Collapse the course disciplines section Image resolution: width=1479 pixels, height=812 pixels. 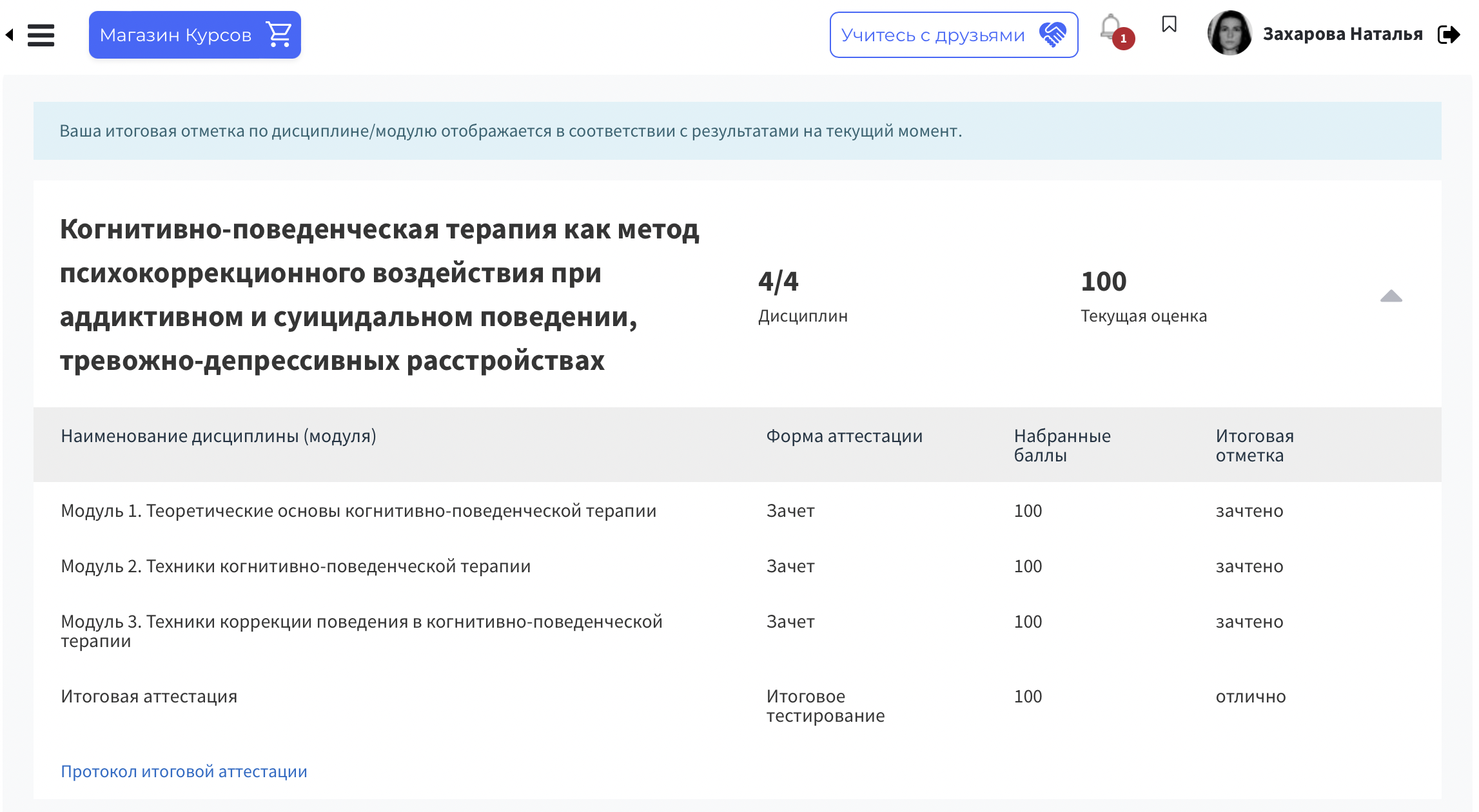click(x=1391, y=296)
